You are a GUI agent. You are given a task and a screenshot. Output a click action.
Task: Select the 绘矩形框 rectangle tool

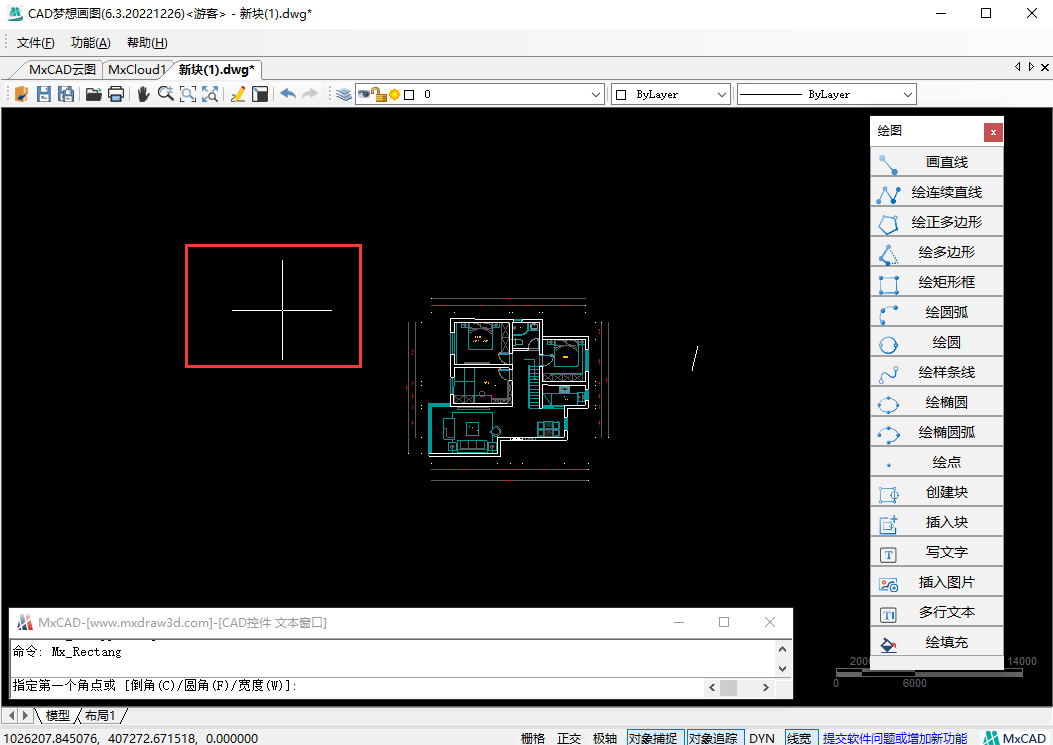[x=937, y=282]
